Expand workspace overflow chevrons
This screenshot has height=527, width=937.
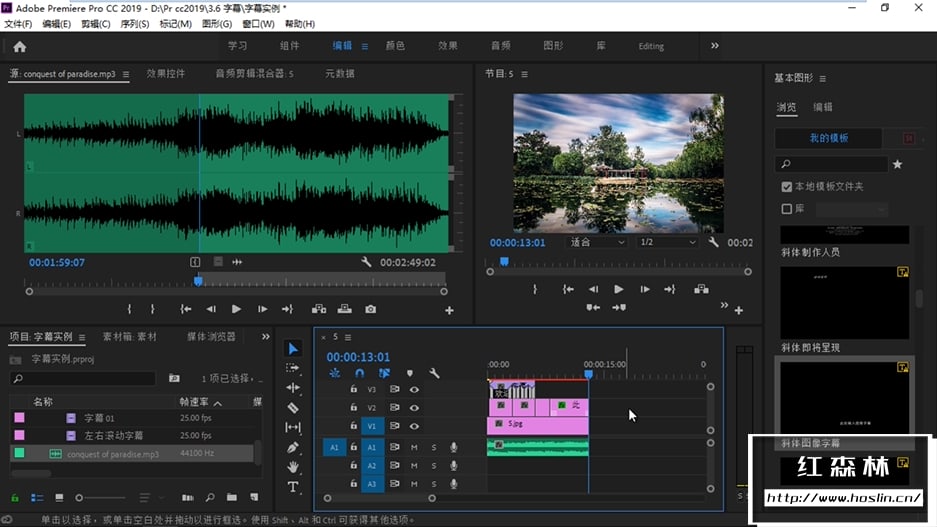pos(715,45)
